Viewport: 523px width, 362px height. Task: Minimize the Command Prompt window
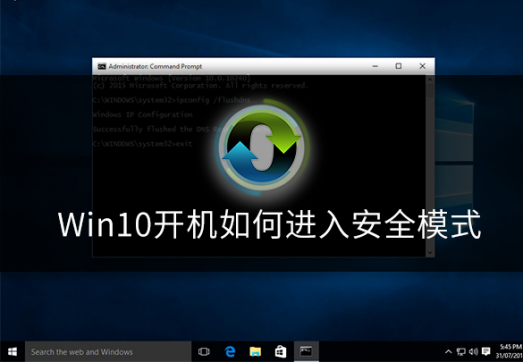[x=375, y=66]
